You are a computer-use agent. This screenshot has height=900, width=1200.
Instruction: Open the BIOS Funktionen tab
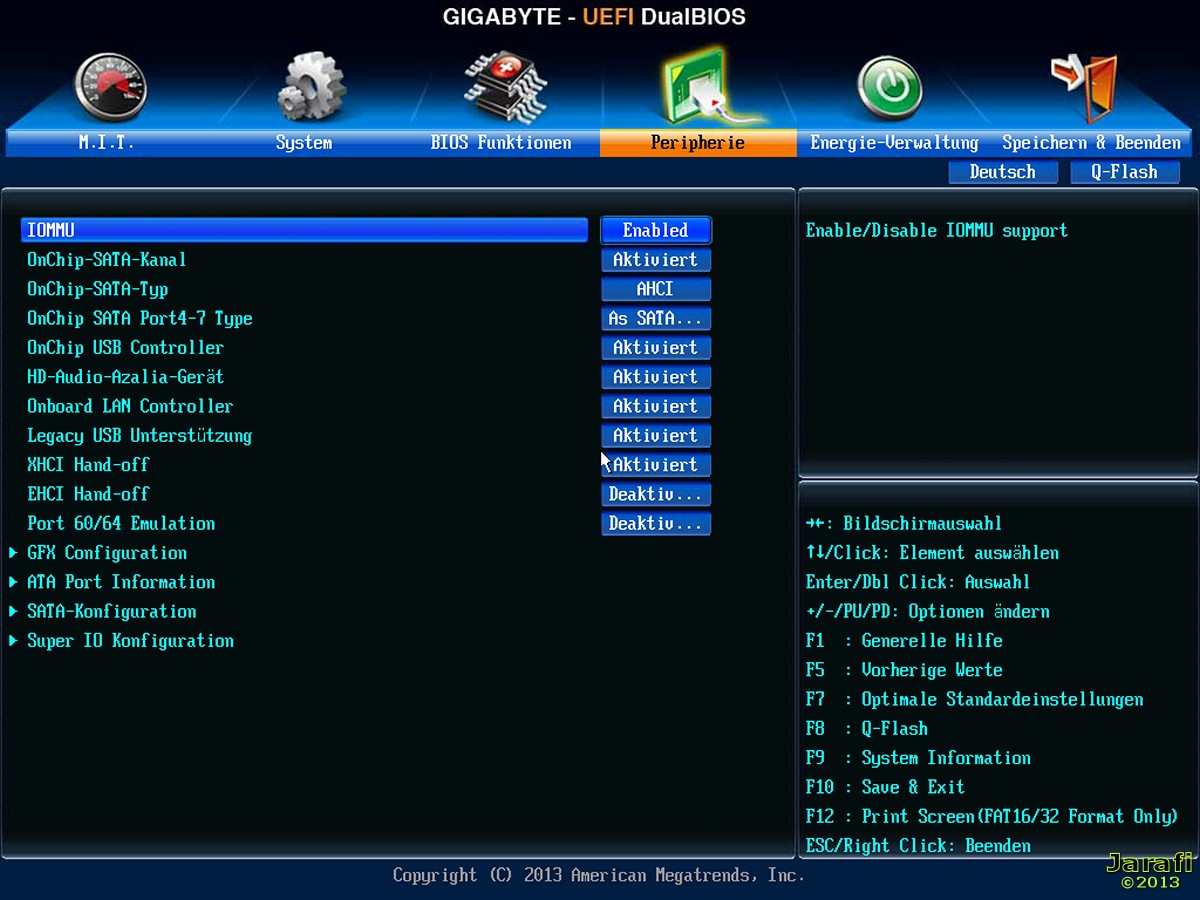pos(501,143)
